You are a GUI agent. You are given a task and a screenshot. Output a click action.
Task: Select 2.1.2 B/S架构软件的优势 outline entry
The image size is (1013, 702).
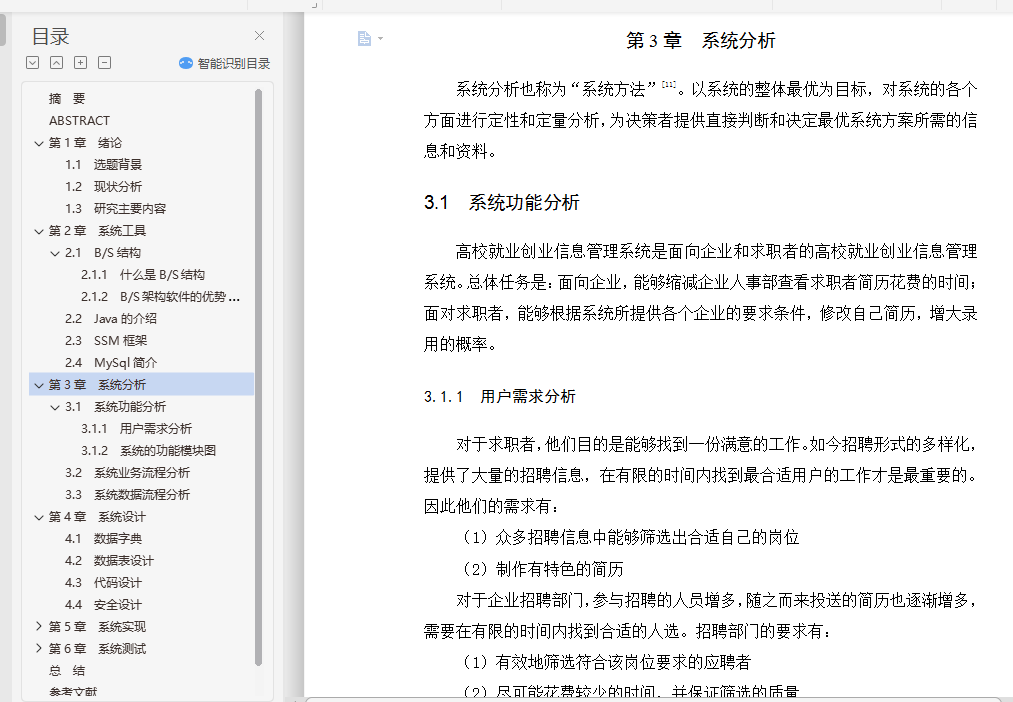(x=160, y=297)
